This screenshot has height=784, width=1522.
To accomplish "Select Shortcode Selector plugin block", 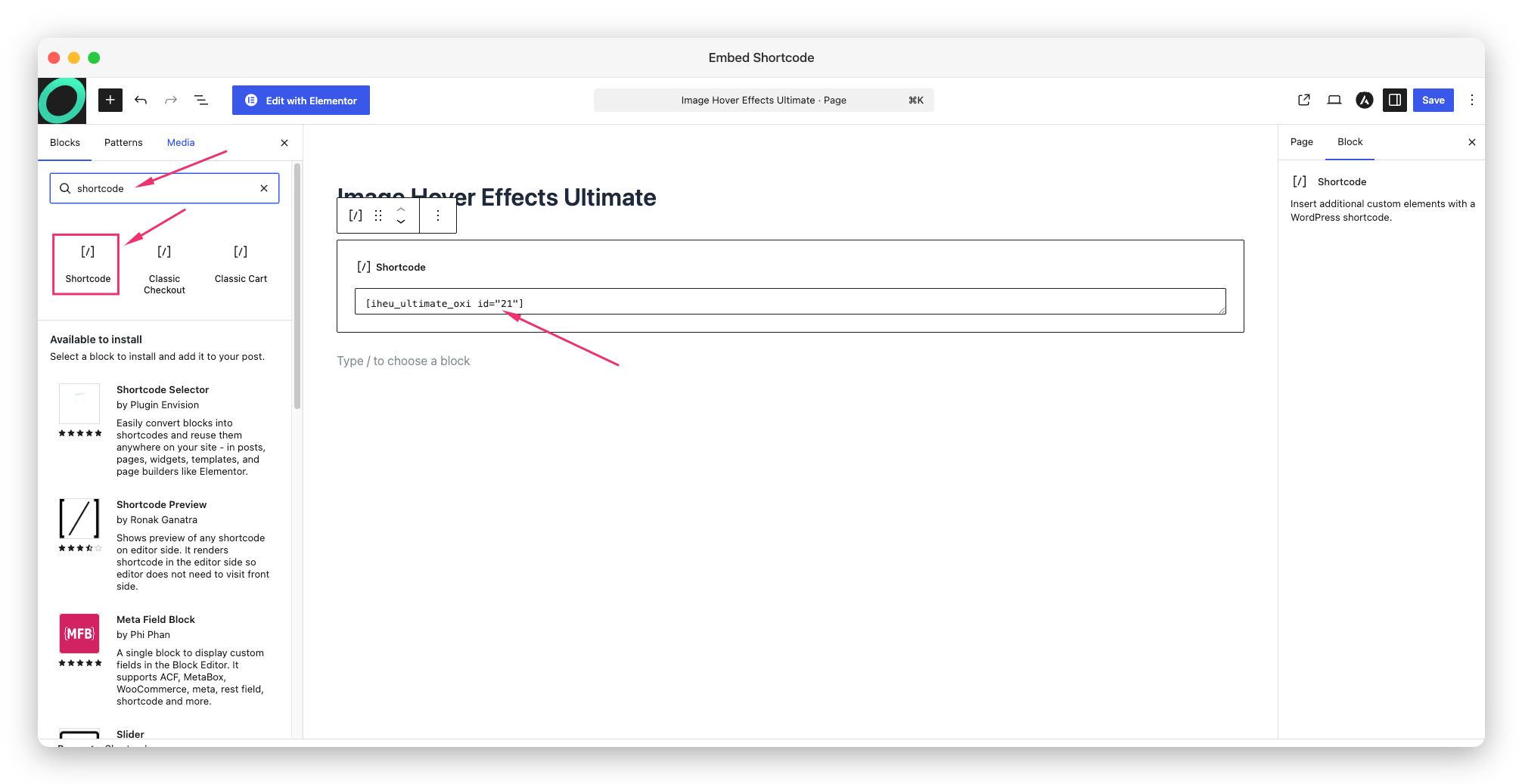I will 164,430.
